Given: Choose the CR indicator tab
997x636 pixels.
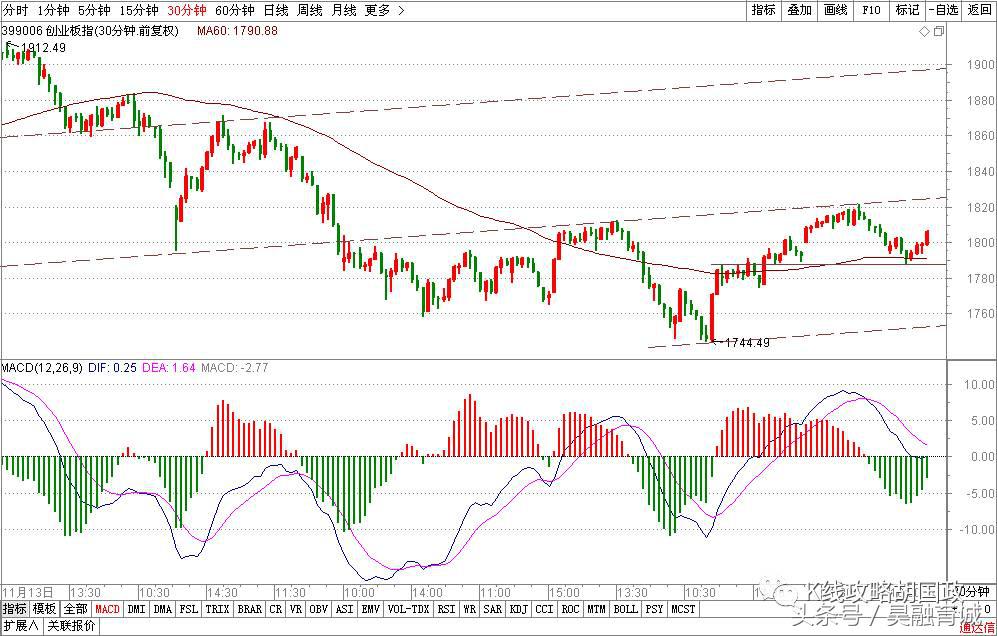Looking at the screenshot, I should click(x=275, y=609).
